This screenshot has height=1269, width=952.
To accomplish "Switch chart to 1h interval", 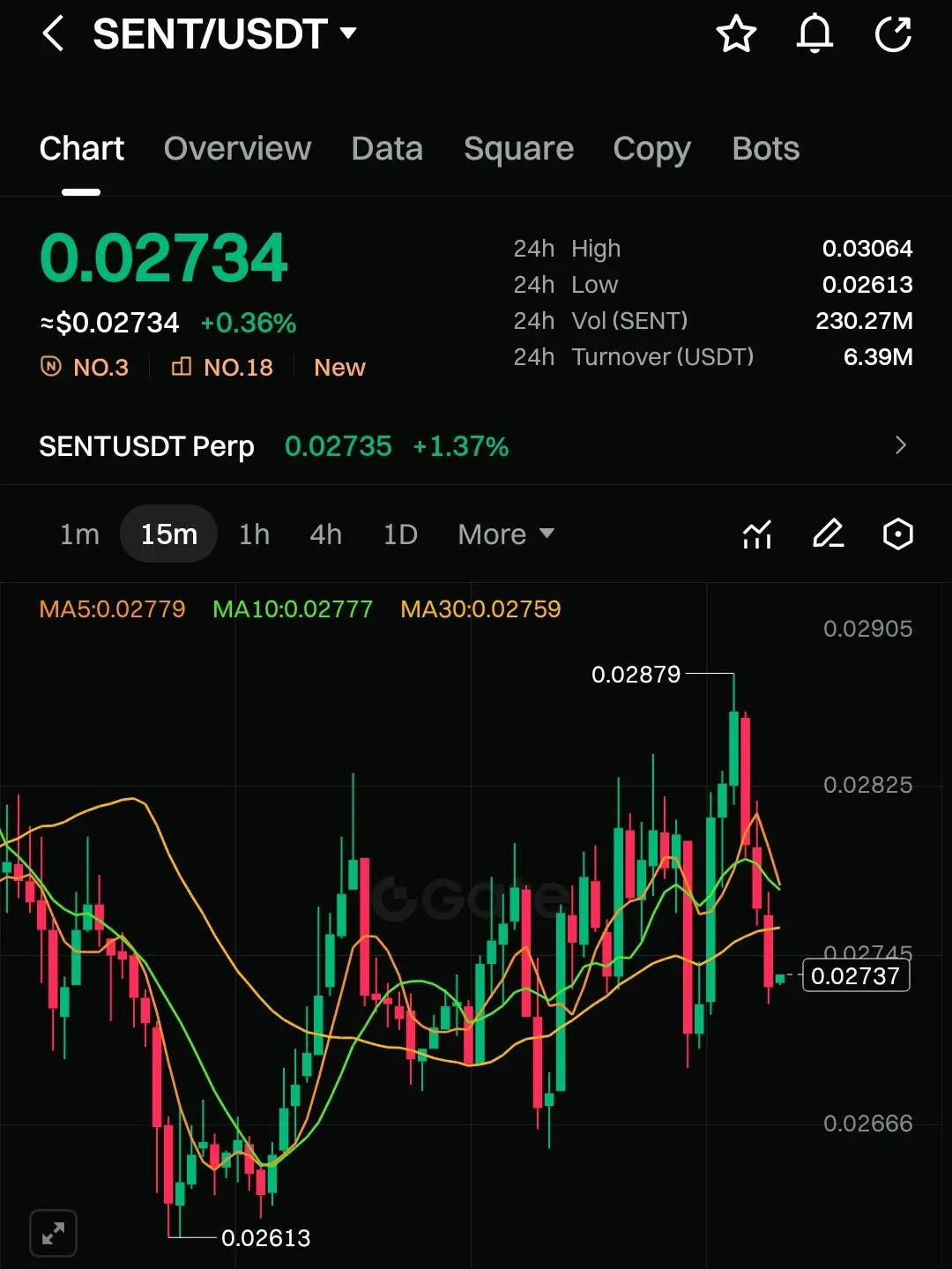I will point(254,534).
